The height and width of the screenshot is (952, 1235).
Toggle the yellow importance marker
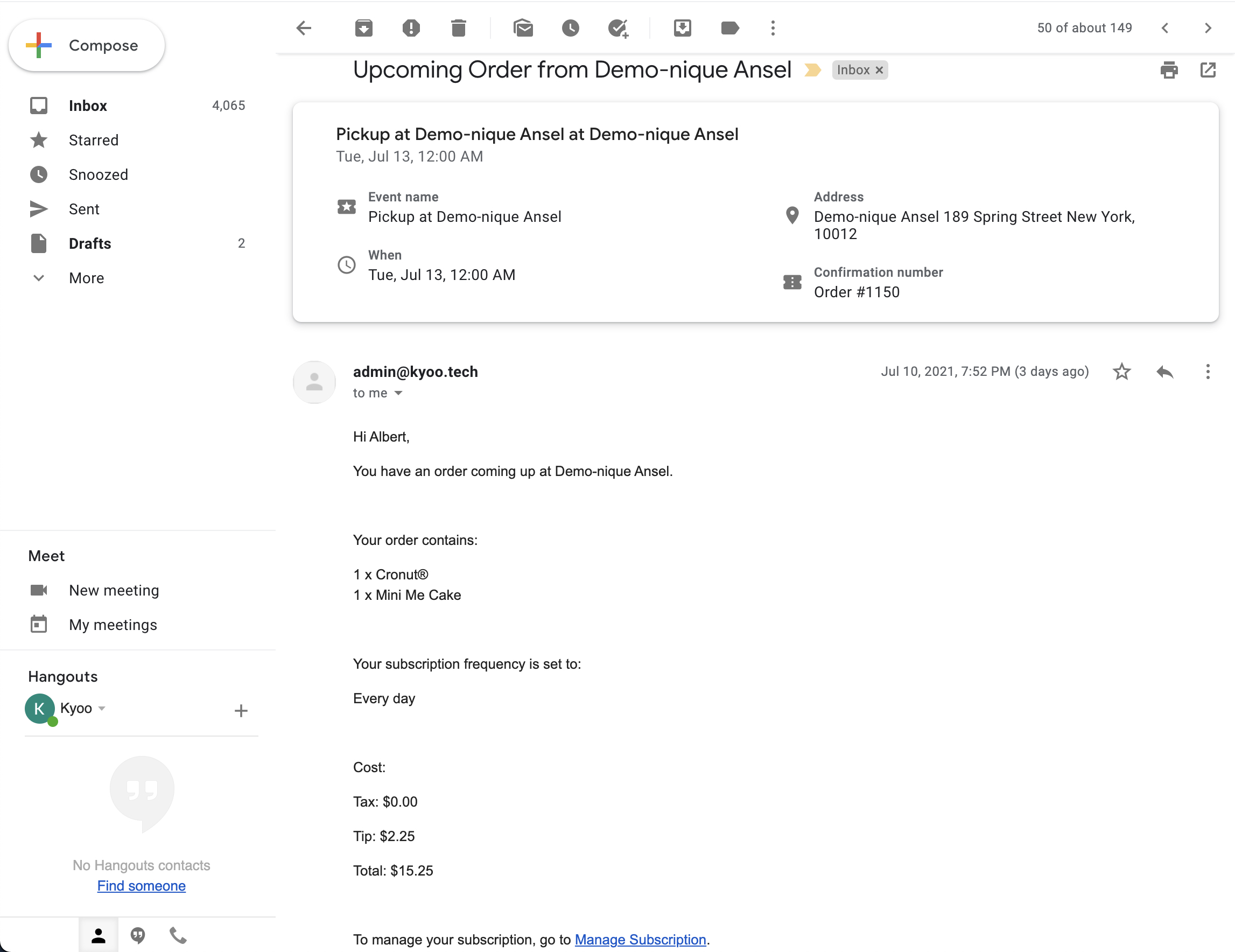click(x=812, y=70)
